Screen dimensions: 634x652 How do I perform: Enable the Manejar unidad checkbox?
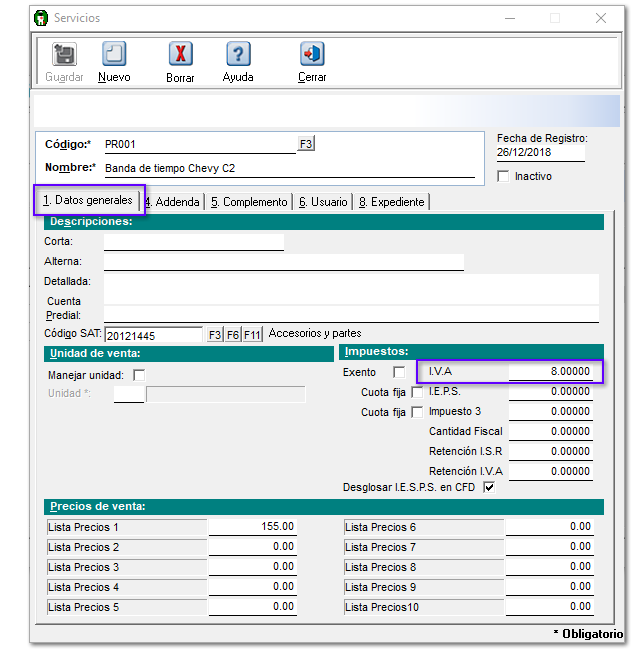[x=139, y=375]
